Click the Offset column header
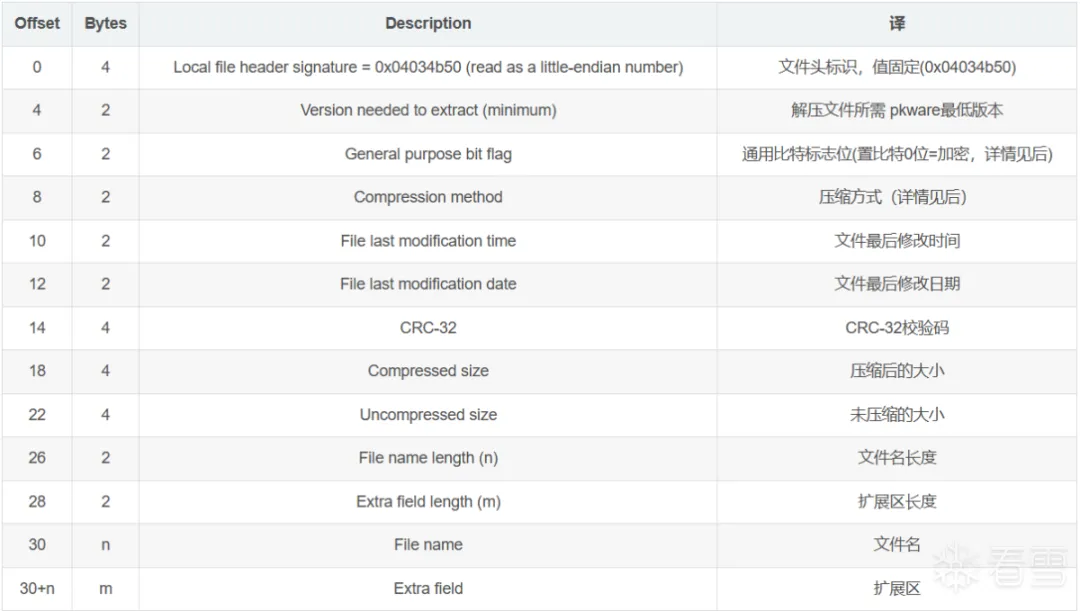This screenshot has width=1080, height=611. click(x=37, y=23)
